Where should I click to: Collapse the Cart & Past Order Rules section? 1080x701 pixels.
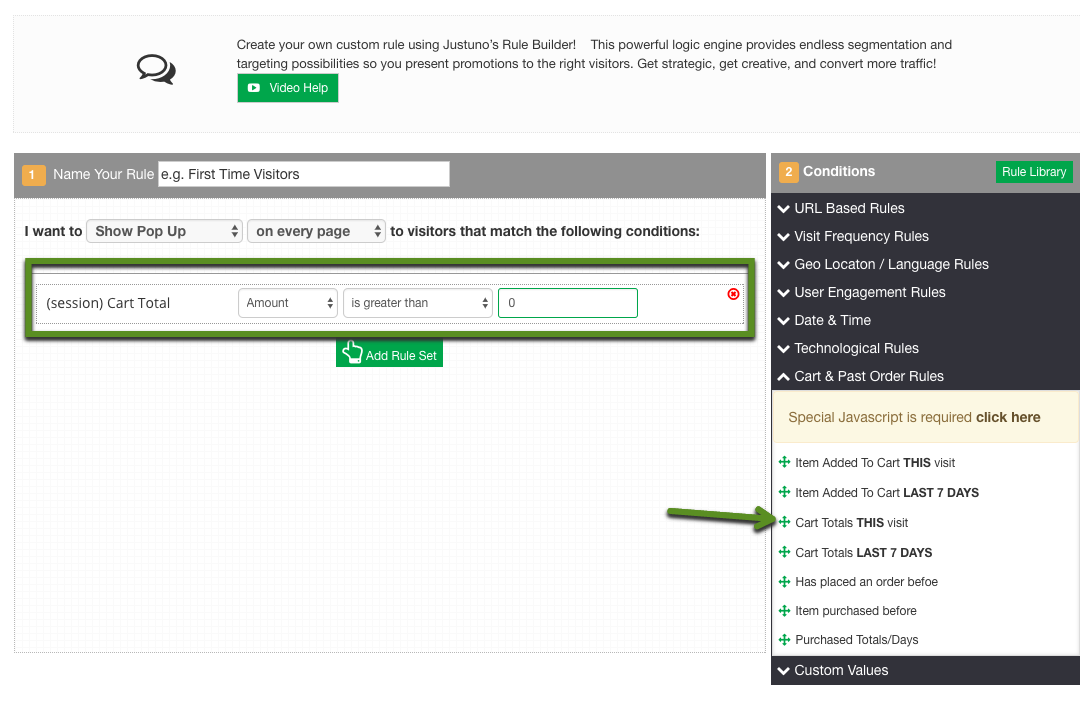pos(868,376)
